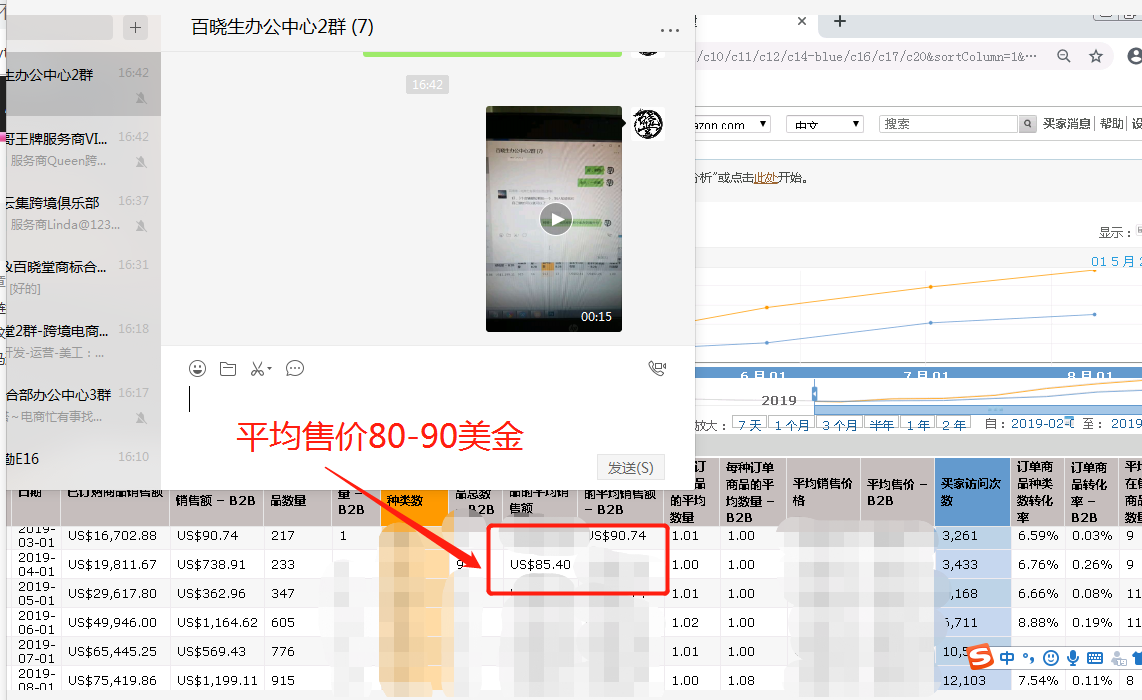Sort by the 平均销售价格 column header
Image resolution: width=1142 pixels, height=700 pixels.
click(x=822, y=492)
